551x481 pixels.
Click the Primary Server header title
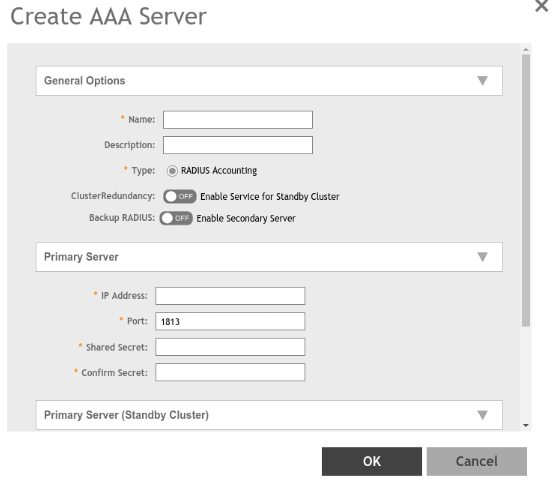coord(81,257)
